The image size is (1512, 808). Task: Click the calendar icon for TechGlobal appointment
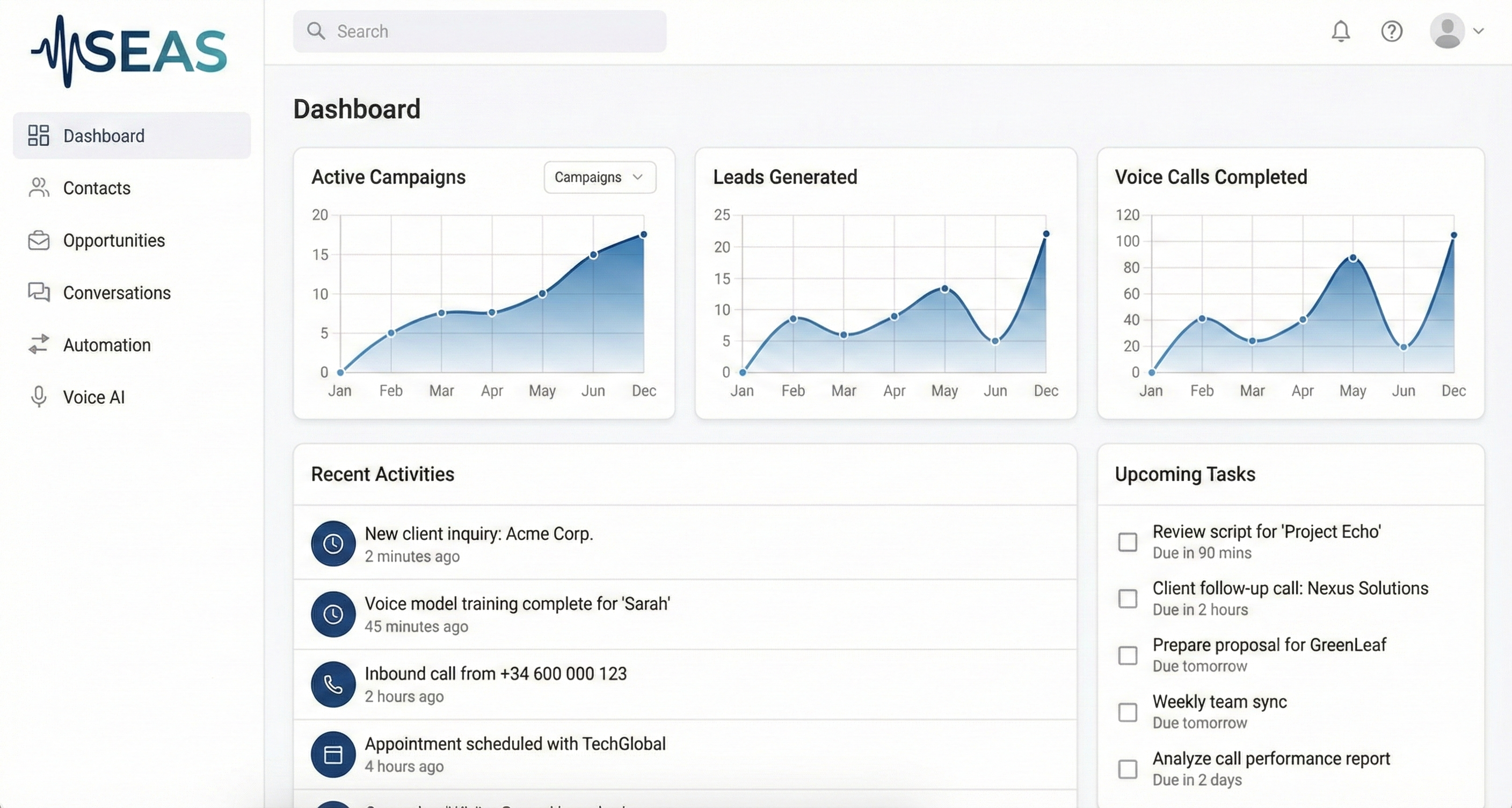[333, 754]
